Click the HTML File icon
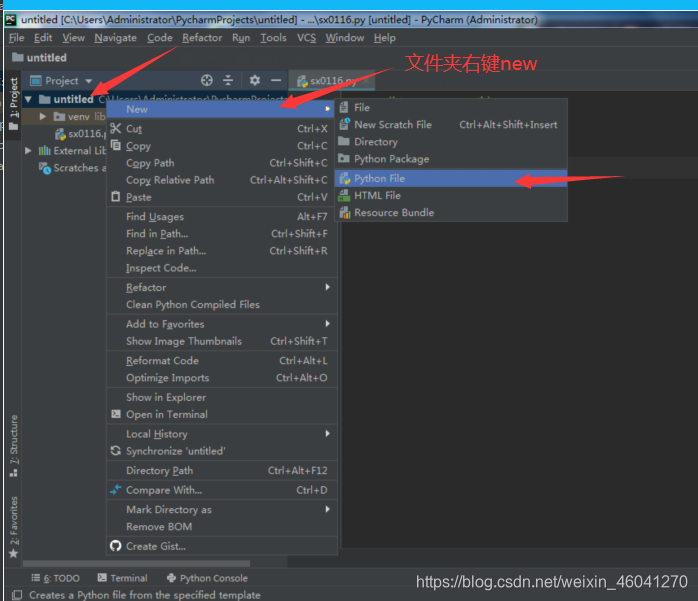Viewport: 698px width, 601px height. pos(344,195)
